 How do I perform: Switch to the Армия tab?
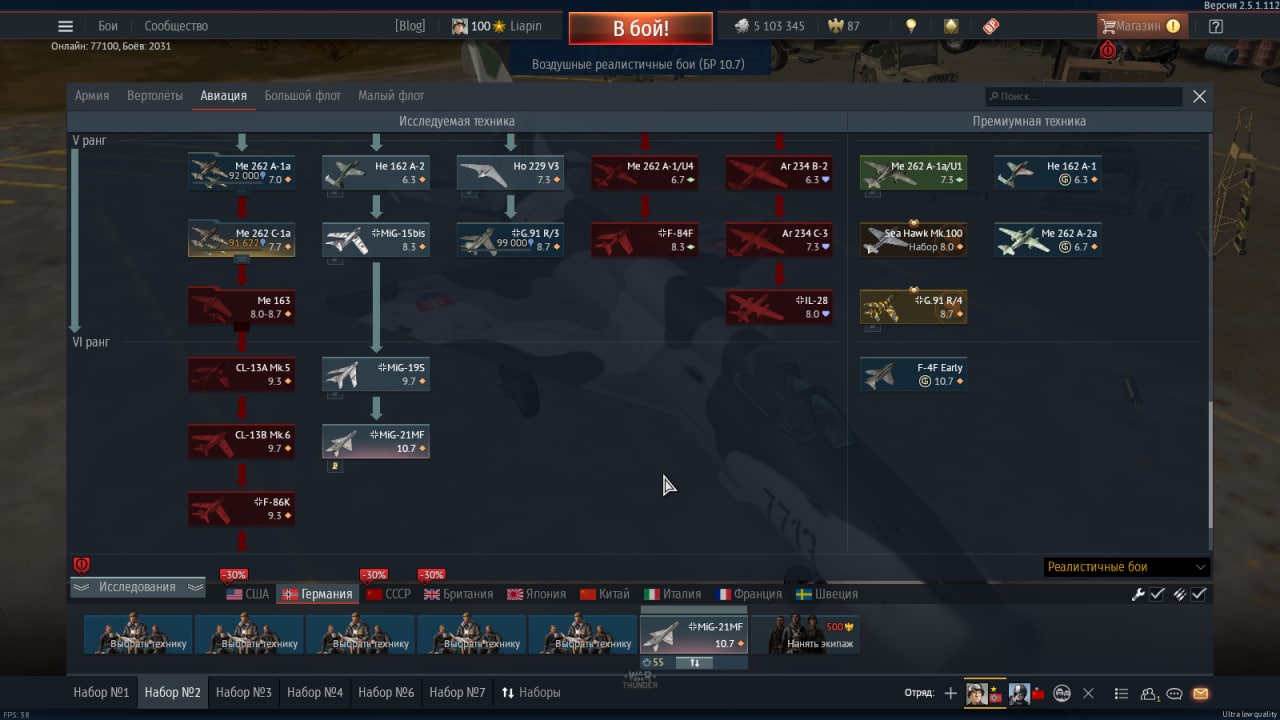click(x=92, y=96)
